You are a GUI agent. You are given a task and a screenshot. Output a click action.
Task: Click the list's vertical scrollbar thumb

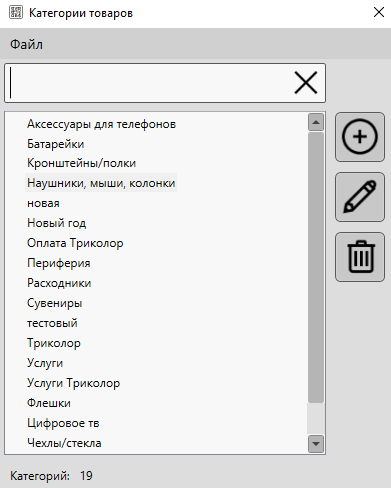(316, 268)
